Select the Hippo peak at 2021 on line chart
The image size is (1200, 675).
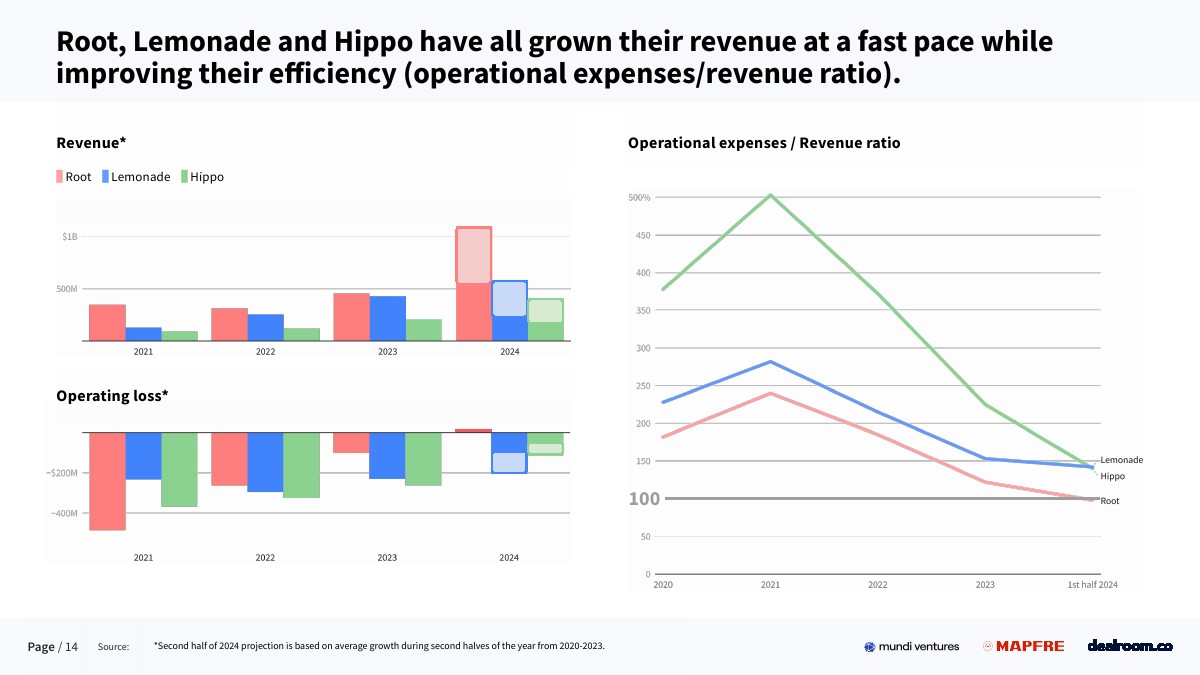[770, 195]
